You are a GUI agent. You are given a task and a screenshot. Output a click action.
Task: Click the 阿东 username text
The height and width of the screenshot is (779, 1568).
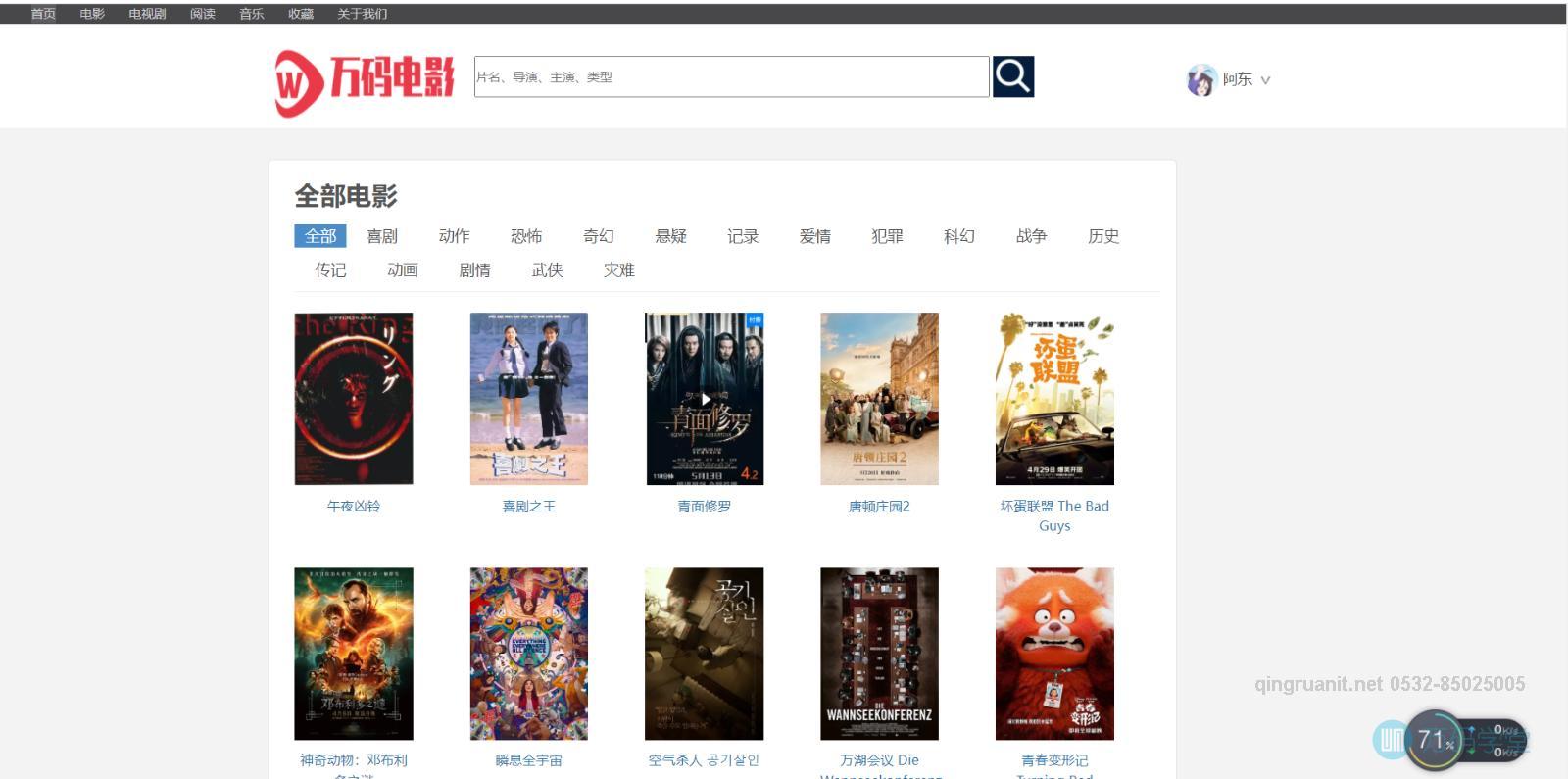1238,79
